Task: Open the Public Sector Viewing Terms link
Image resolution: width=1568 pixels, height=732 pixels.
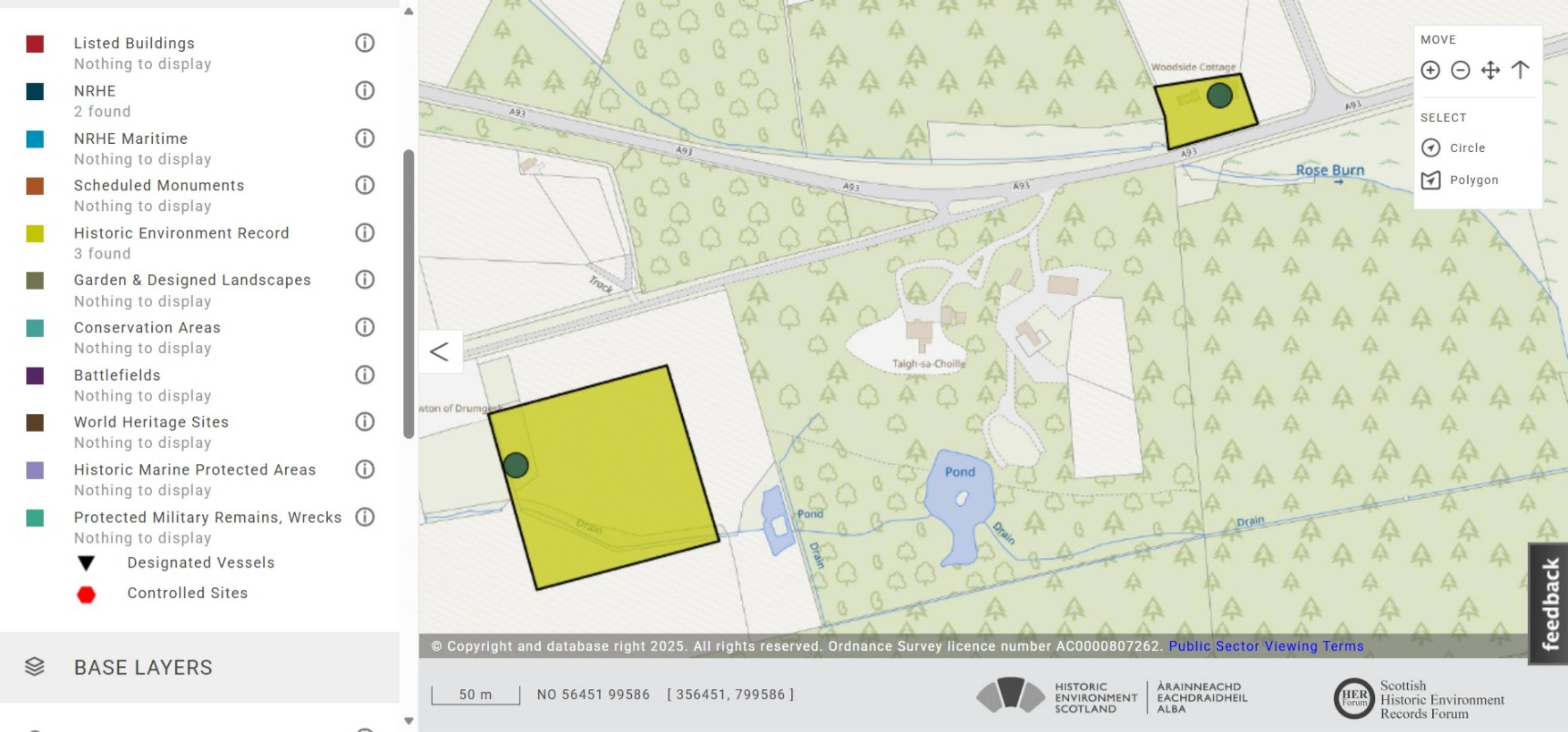Action: [x=1266, y=645]
